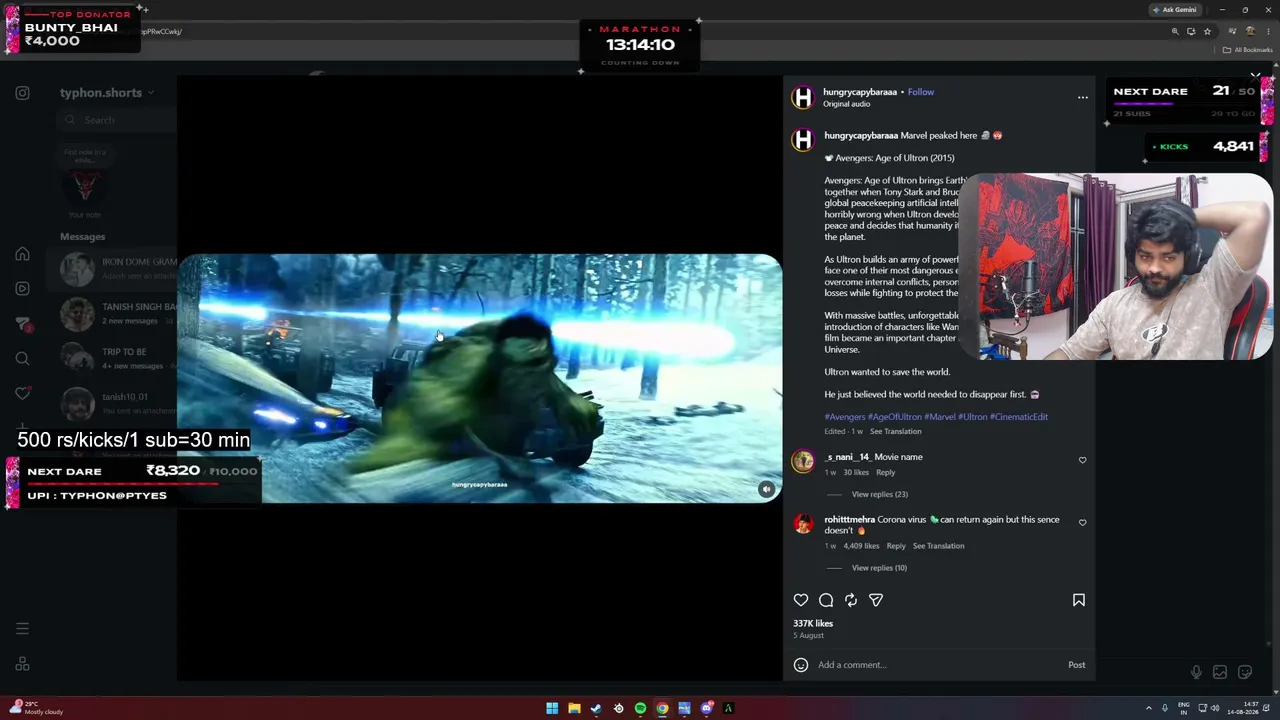Like the comment by _s_nani_14_

[1082, 460]
